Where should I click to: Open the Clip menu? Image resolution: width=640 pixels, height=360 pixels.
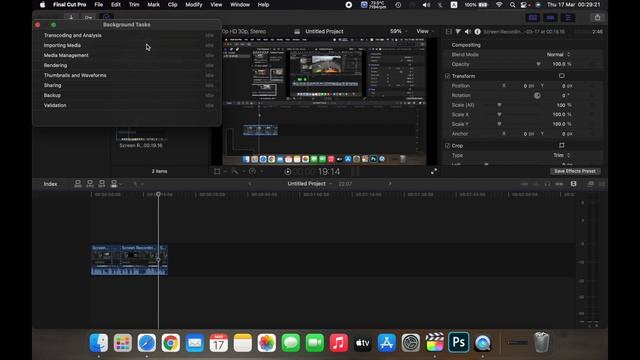pyautogui.click(x=173, y=5)
